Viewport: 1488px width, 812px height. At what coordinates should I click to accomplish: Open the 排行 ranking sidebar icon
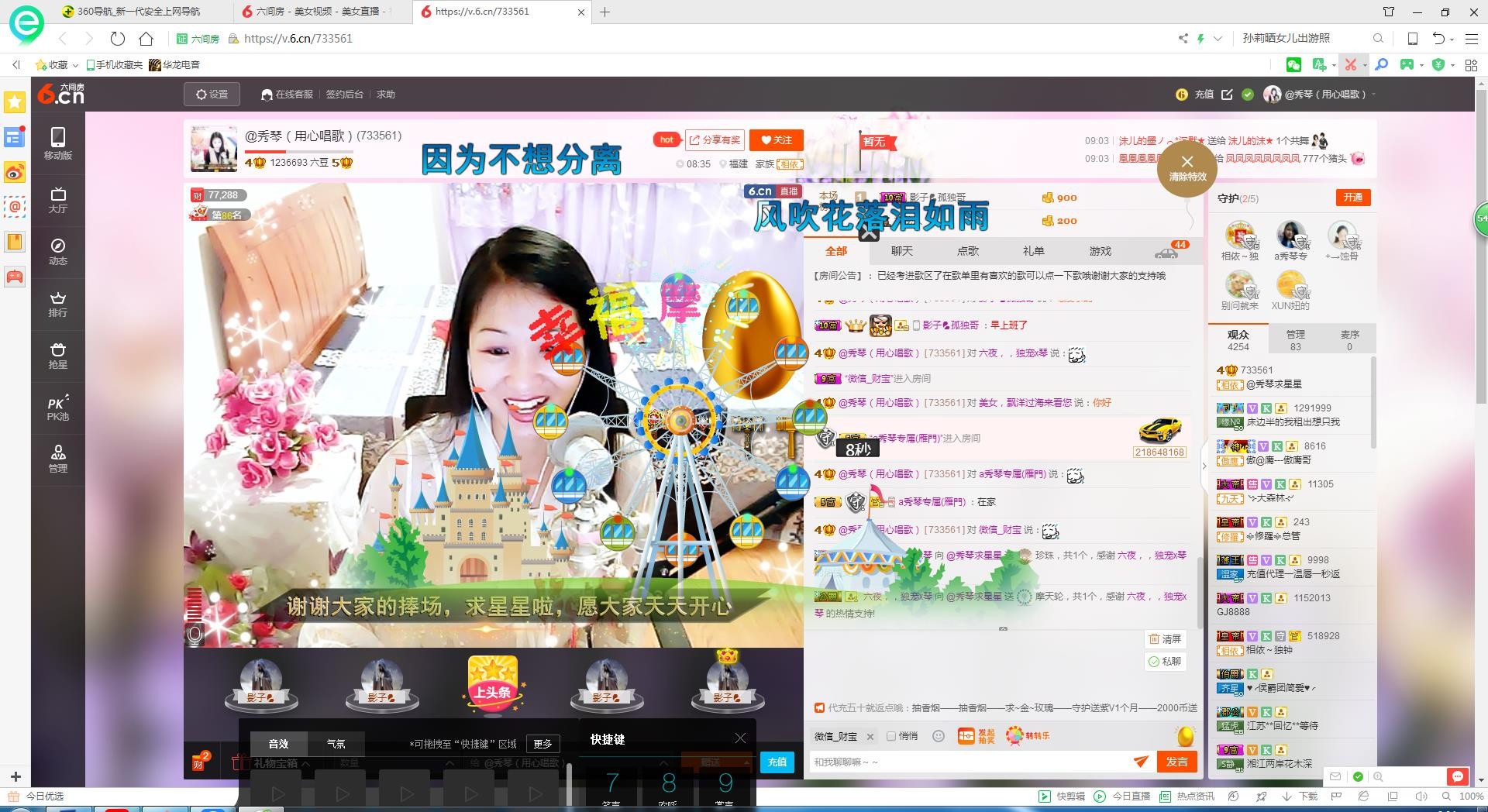[x=58, y=304]
